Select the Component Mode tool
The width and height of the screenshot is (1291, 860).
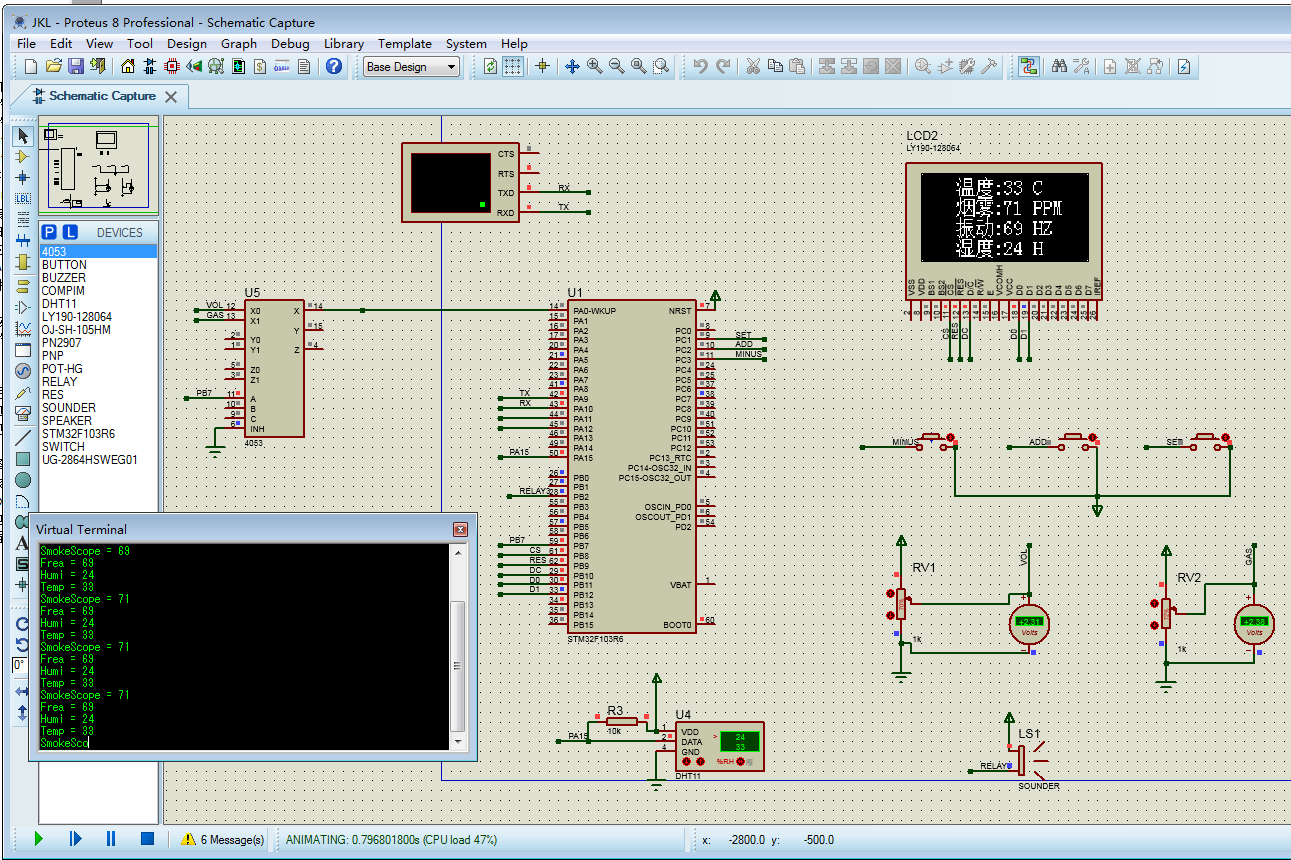(x=23, y=156)
